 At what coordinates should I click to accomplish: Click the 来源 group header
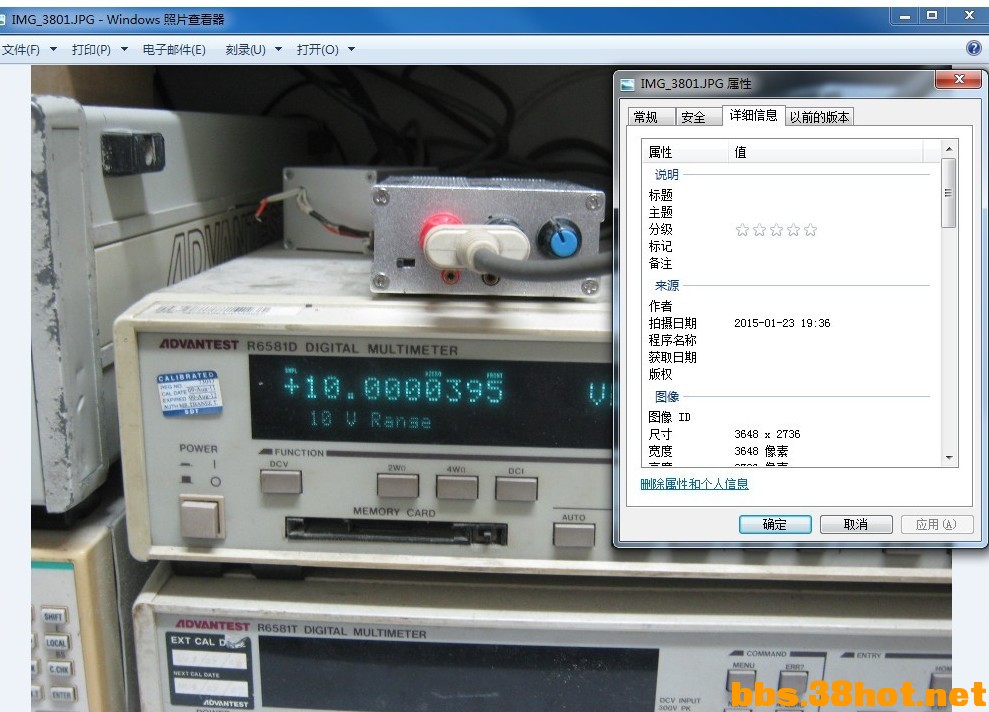coord(667,286)
